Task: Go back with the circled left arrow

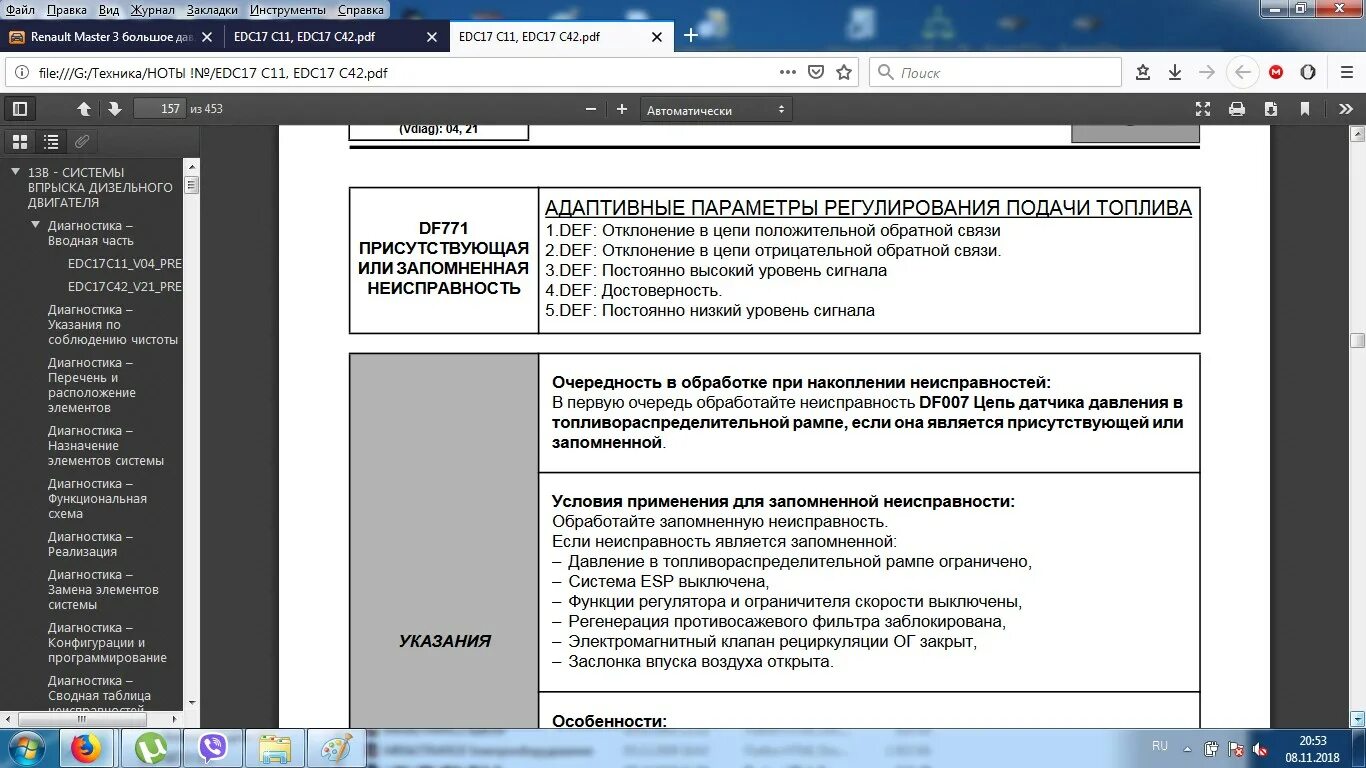Action: 1242,72
